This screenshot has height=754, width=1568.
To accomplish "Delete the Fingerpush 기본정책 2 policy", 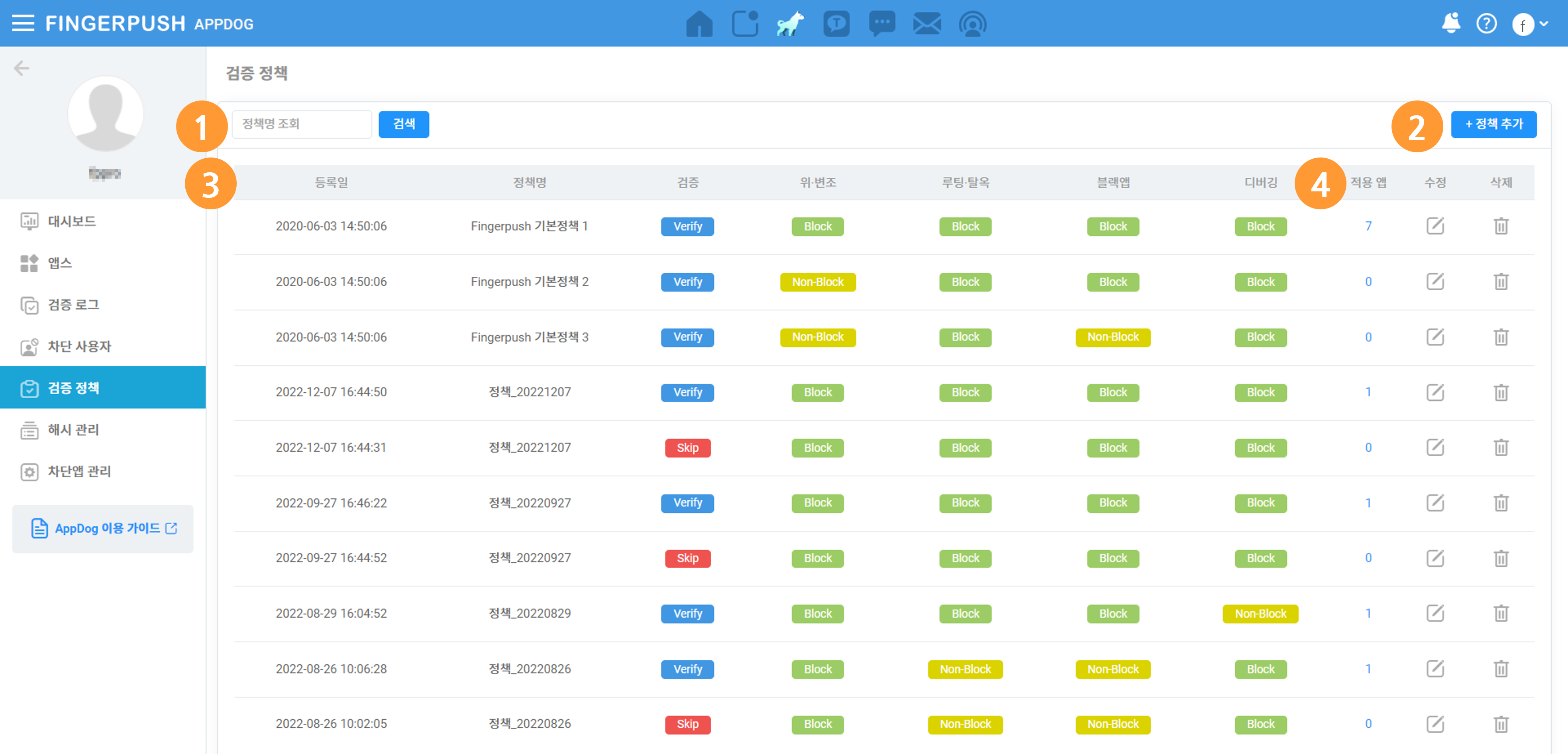I will coord(1500,282).
